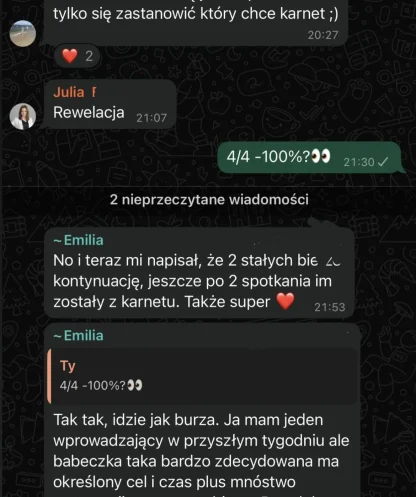Select the sent 4/4 -100%? message
Viewport: 416px width, 497px height.
pos(309,157)
